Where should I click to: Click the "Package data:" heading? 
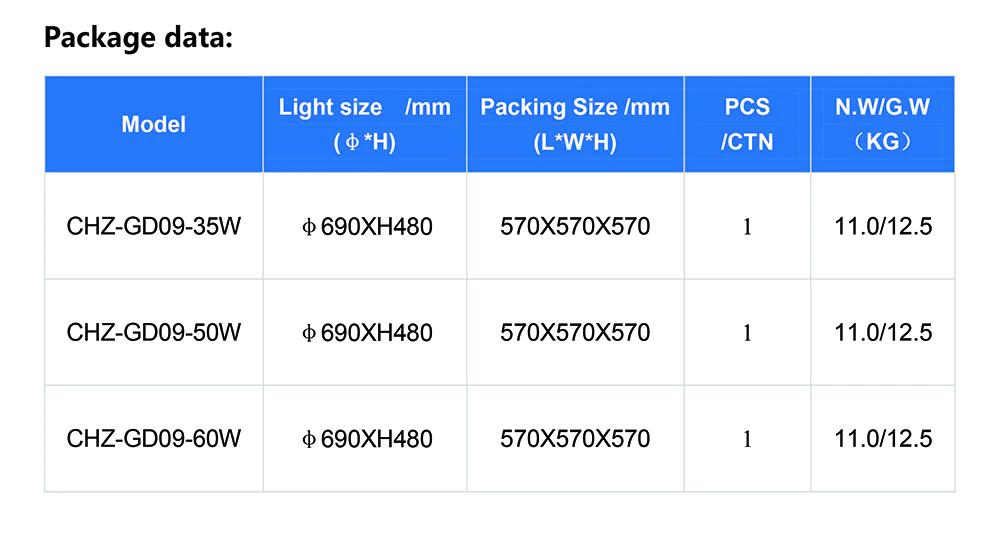click(x=138, y=39)
